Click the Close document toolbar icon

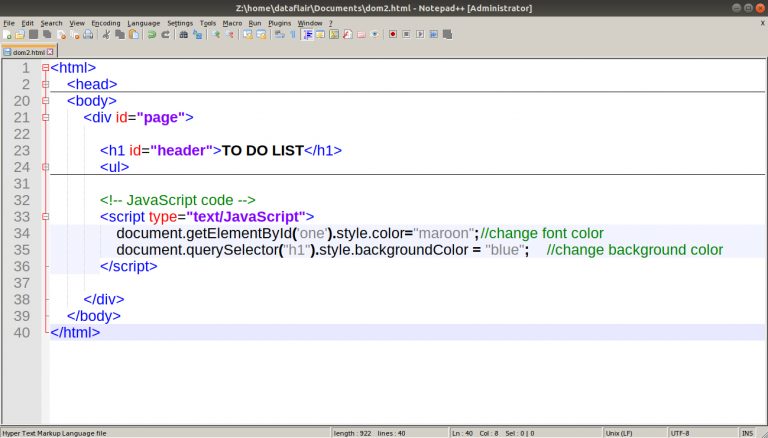point(62,34)
